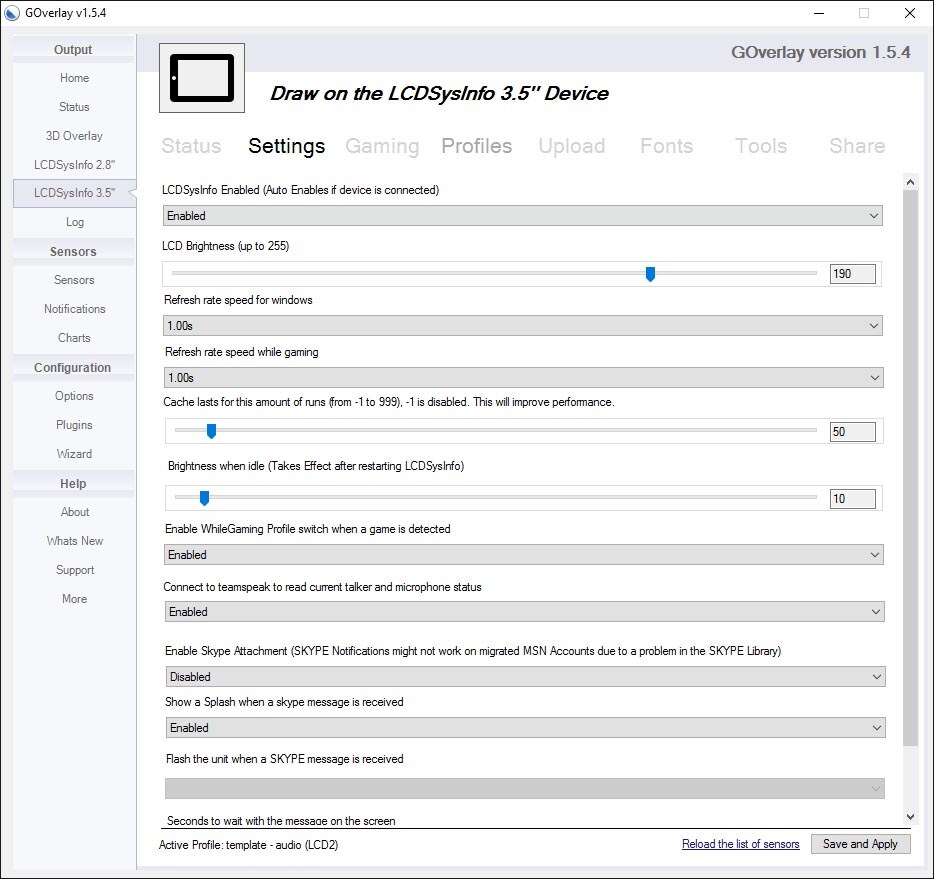Click the LCD device icon in header
The width and height of the screenshot is (934, 879).
coord(202,78)
